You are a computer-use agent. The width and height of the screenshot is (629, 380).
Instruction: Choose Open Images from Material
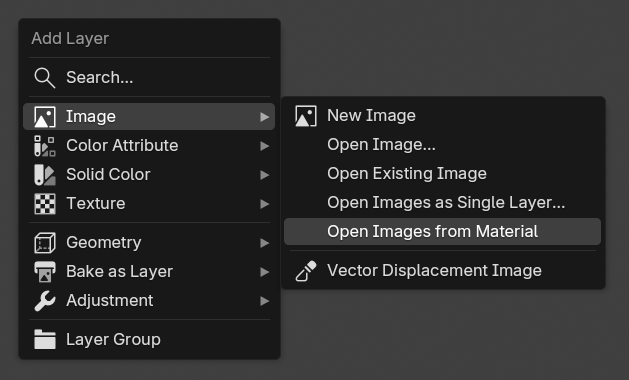(x=442, y=232)
